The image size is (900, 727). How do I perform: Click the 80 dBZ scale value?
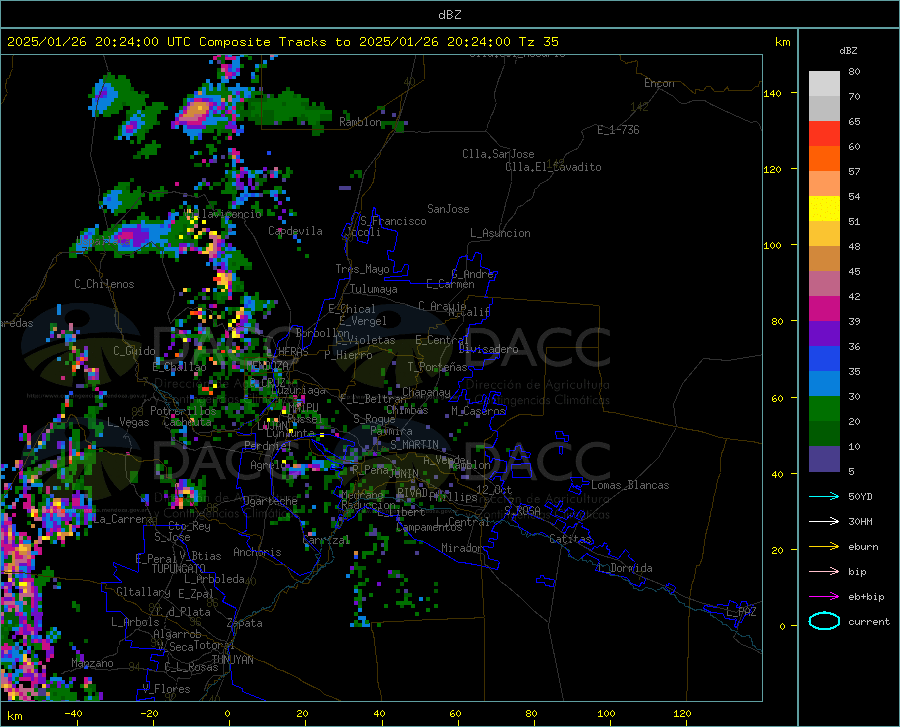point(854,71)
